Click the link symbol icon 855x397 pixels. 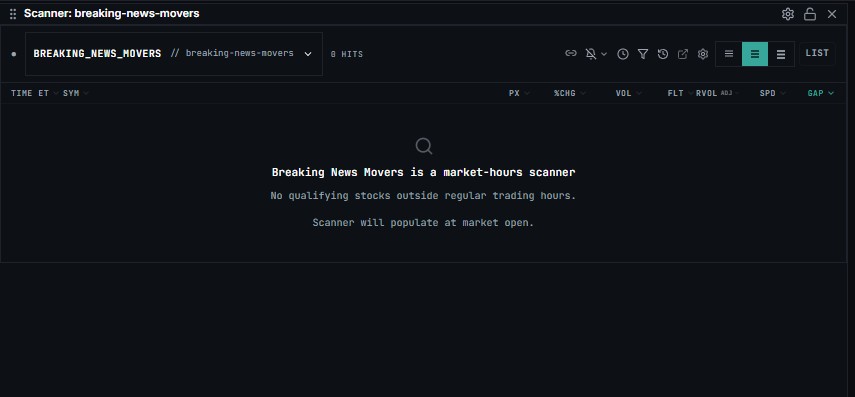tap(571, 53)
